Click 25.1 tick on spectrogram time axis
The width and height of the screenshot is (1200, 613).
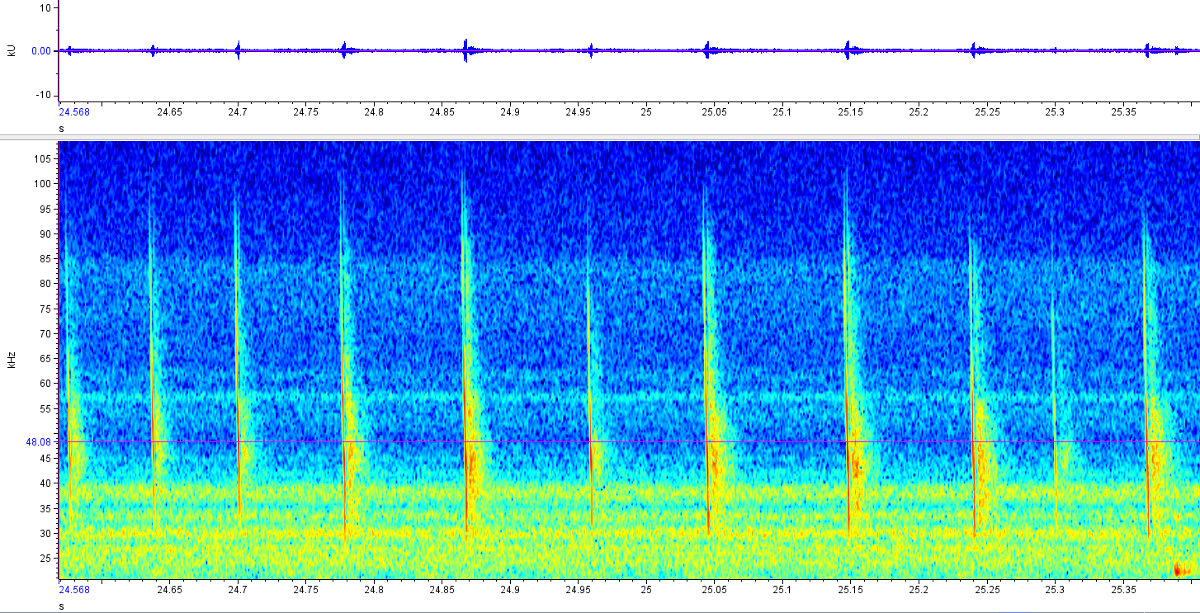click(x=782, y=590)
